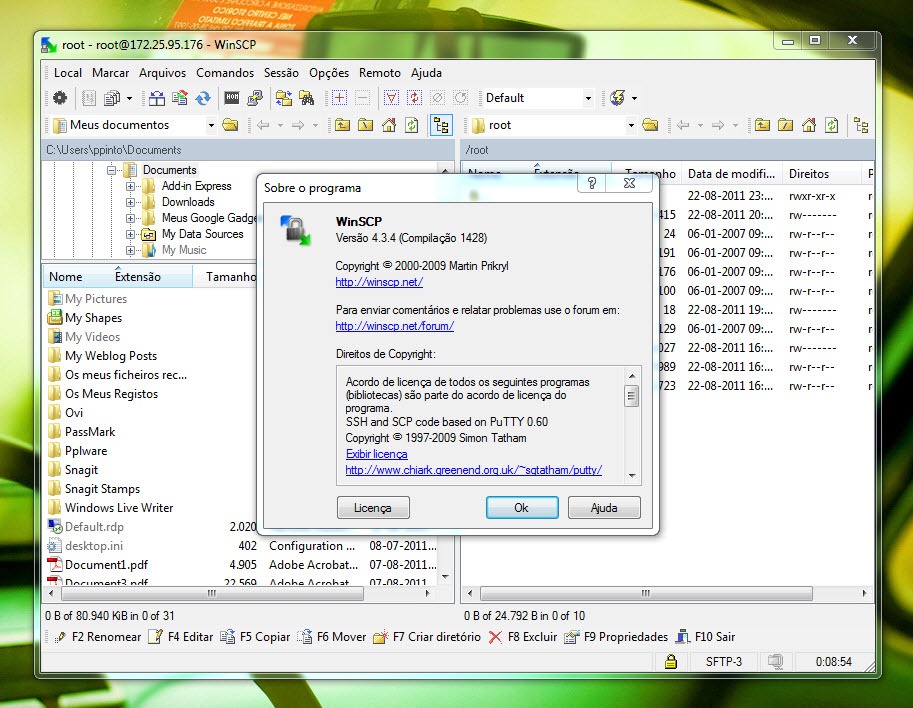Click the F8 Excluir red X icon
This screenshot has height=708, width=913.
[x=495, y=637]
